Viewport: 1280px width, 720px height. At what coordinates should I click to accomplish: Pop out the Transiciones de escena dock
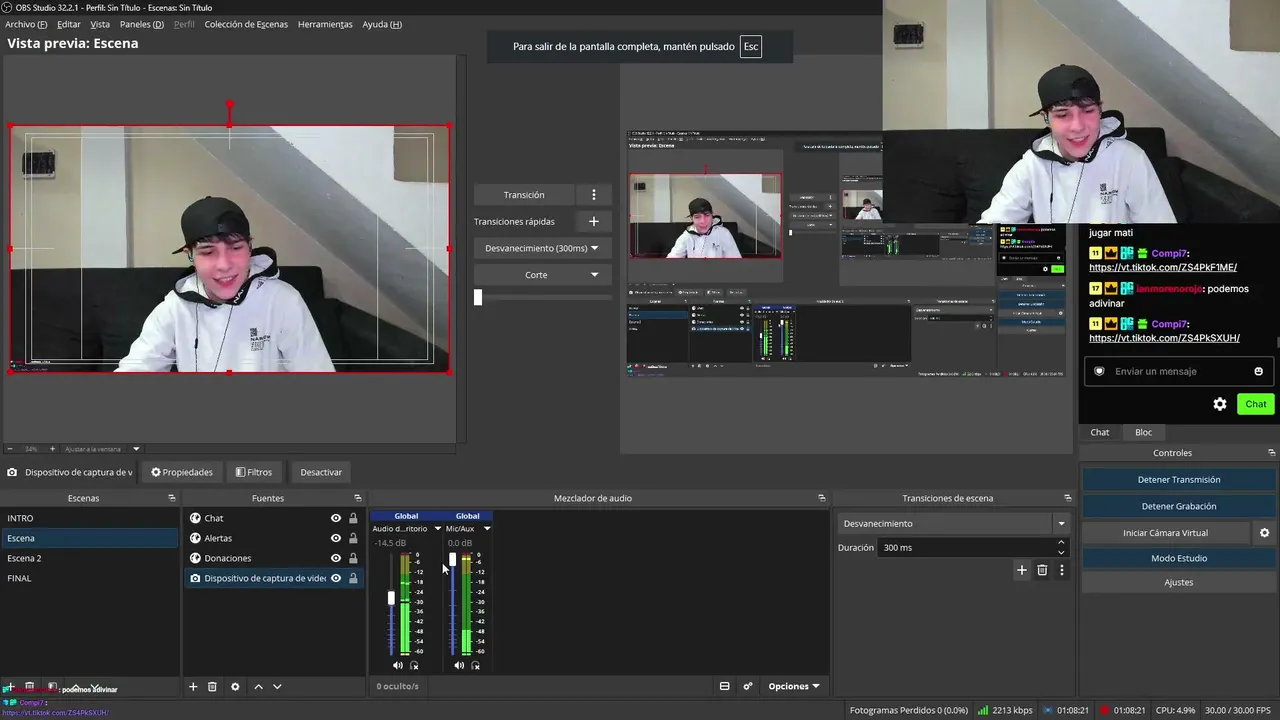pyautogui.click(x=1067, y=498)
